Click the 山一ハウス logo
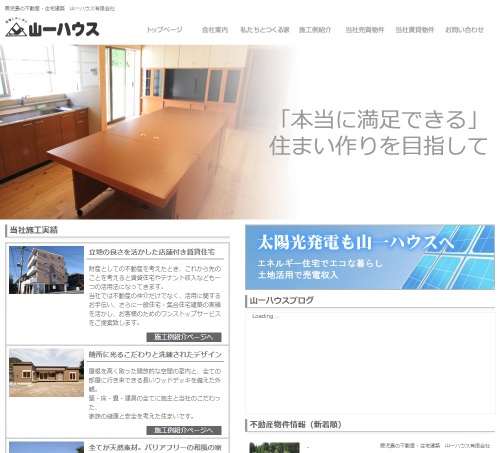Image resolution: width=500 pixels, height=453 pixels. [x=52, y=28]
